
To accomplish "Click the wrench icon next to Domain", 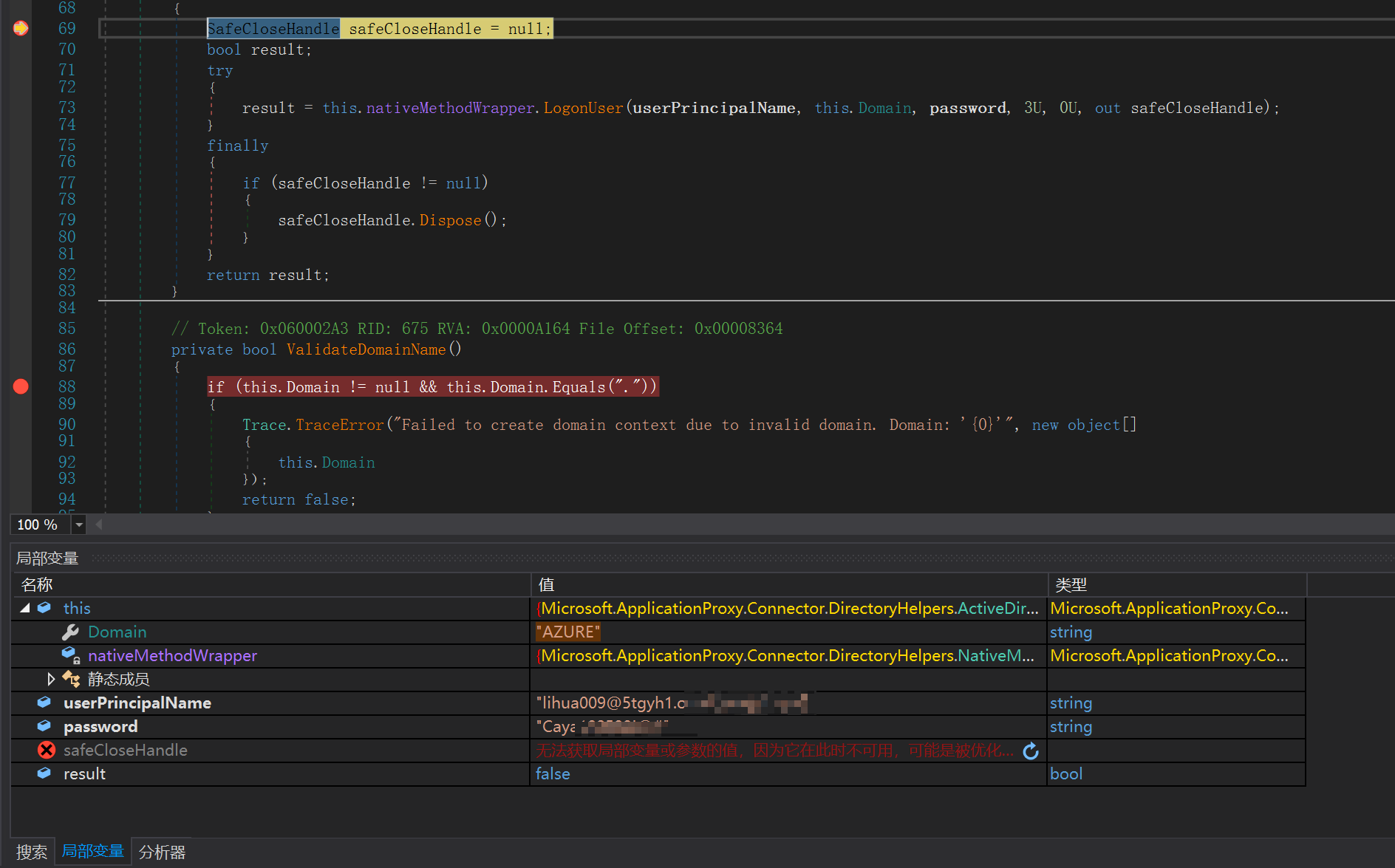I will pyautogui.click(x=70, y=632).
